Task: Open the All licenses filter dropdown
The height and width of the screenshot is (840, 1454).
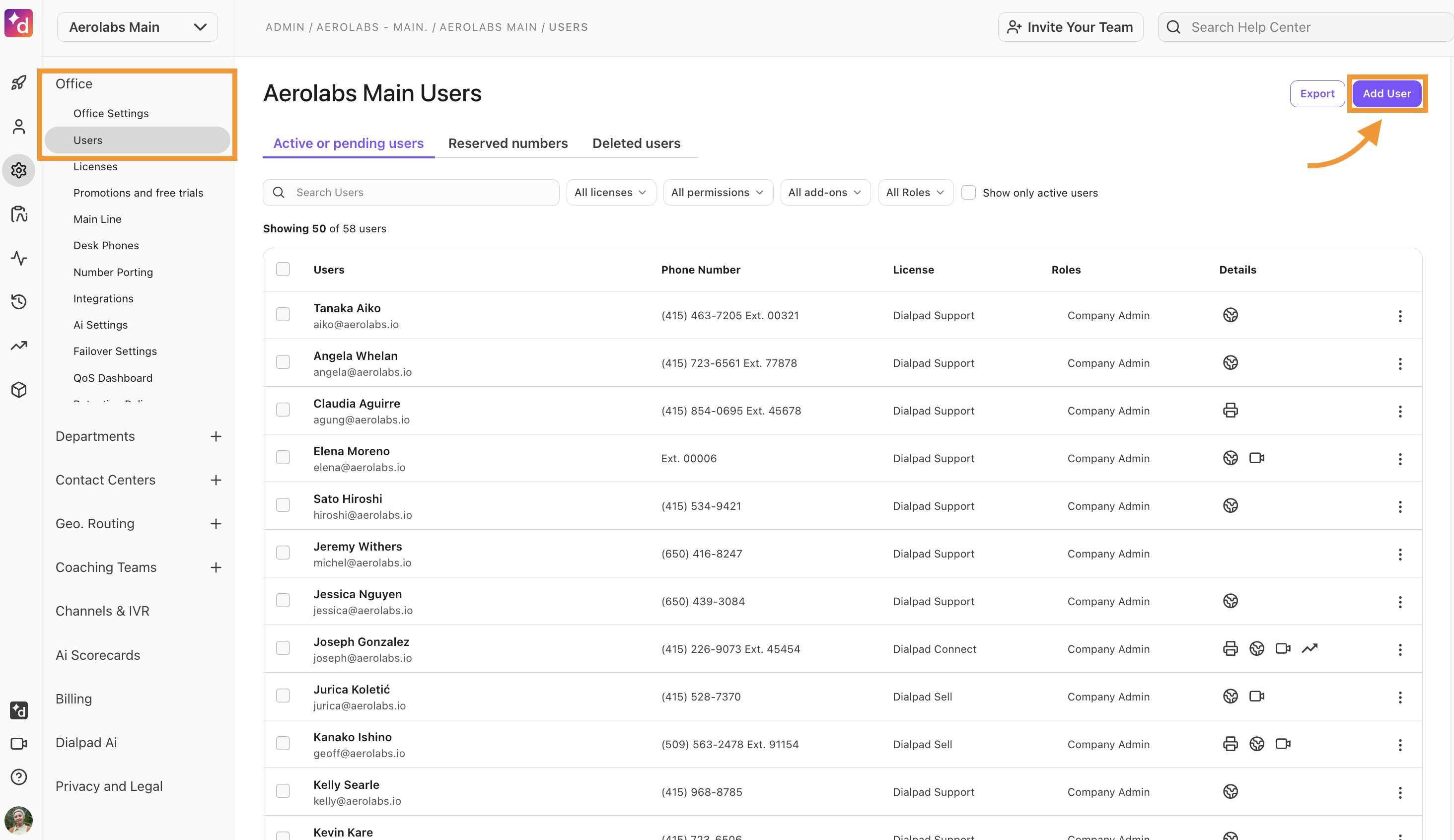Action: pyautogui.click(x=611, y=193)
